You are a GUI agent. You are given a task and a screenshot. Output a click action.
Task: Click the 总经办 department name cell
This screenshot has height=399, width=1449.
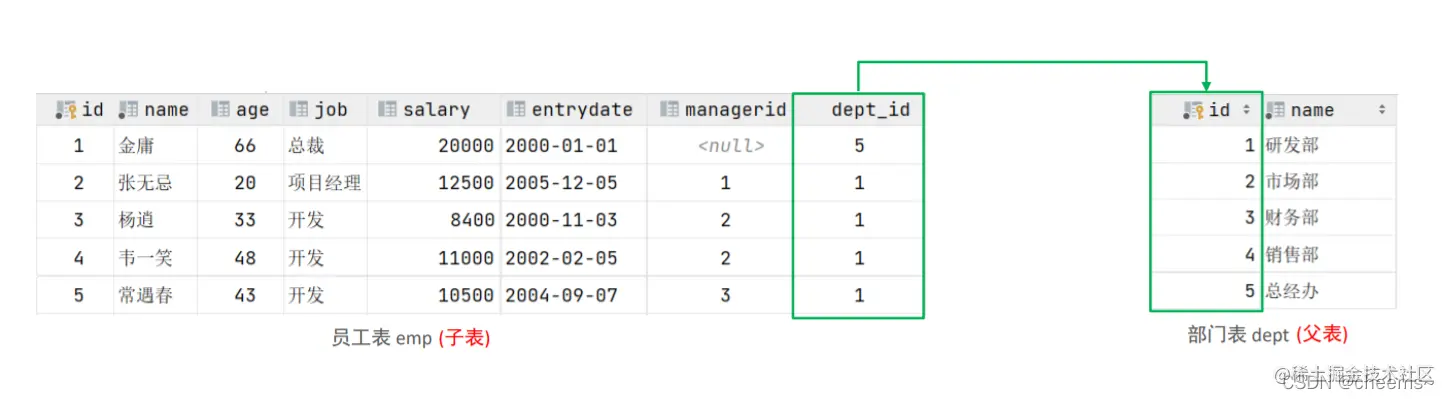pyautogui.click(x=1292, y=292)
